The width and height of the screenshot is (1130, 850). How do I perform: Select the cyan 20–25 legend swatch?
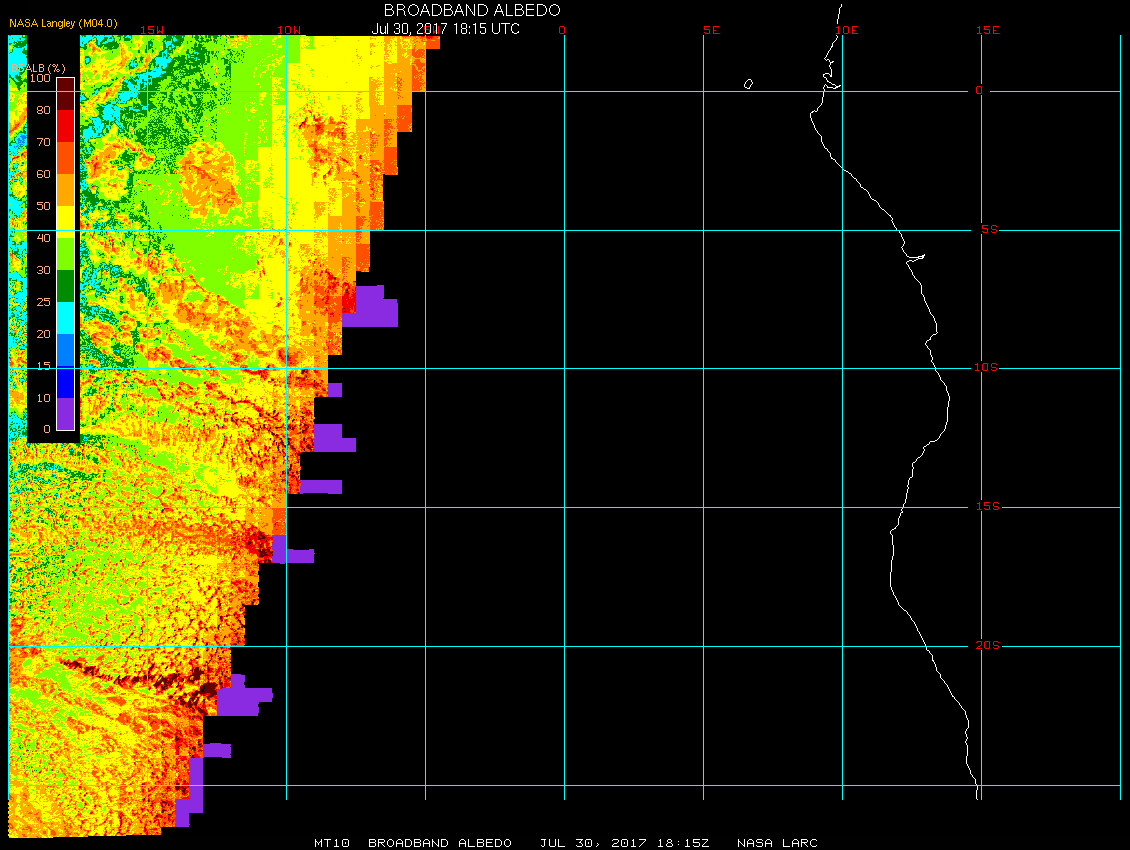point(66,318)
